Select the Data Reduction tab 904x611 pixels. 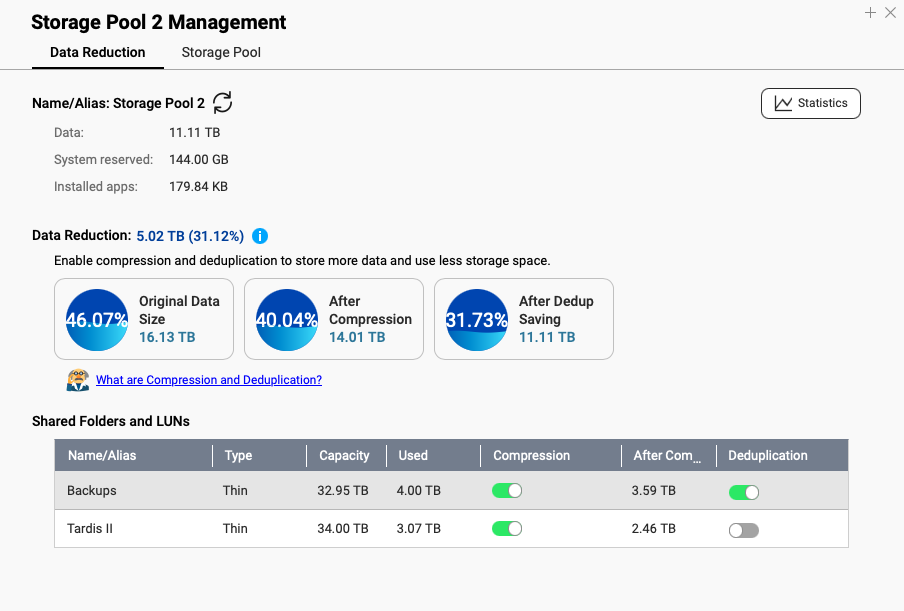(x=98, y=52)
